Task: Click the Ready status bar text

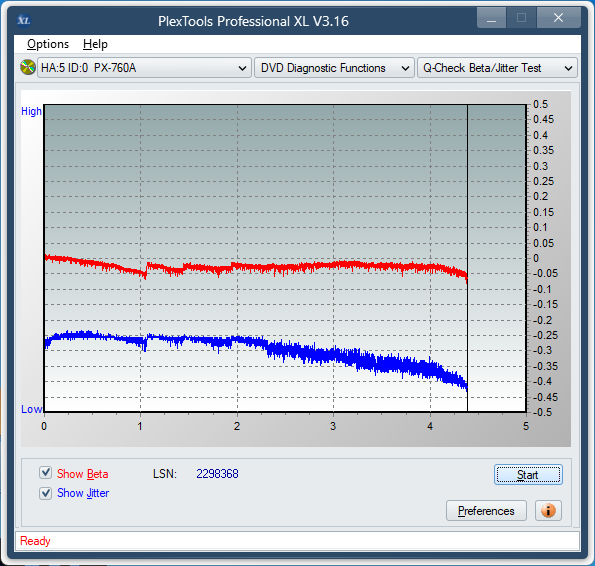Action: point(35,541)
